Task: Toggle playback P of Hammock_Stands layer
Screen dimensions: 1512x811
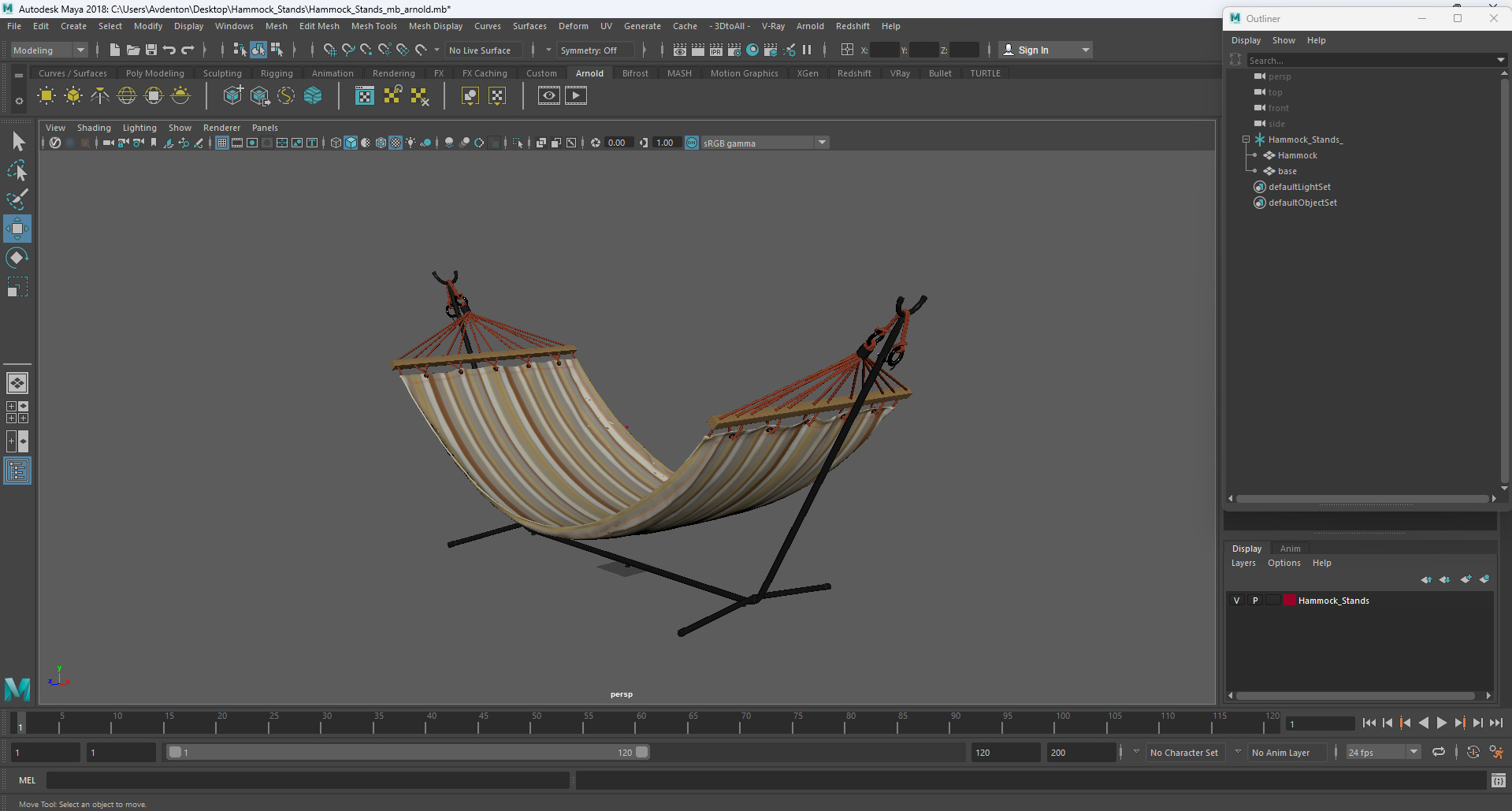Action: tap(1255, 601)
